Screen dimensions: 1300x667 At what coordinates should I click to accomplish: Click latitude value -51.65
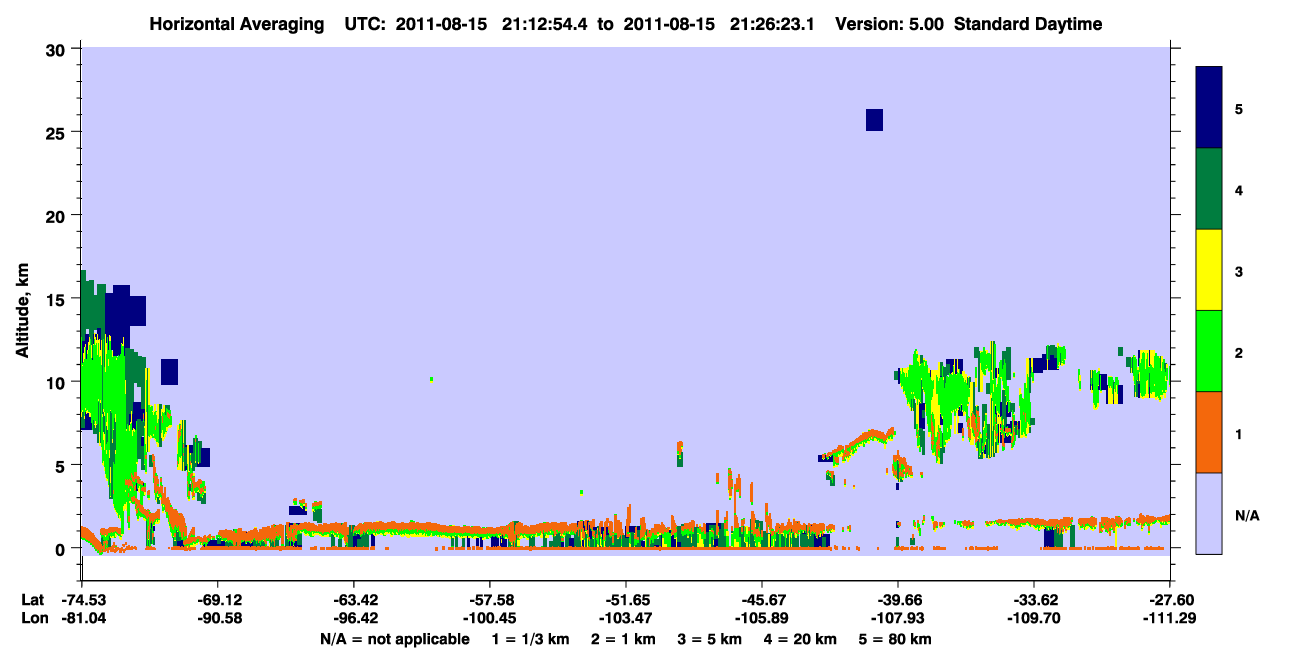click(626, 600)
